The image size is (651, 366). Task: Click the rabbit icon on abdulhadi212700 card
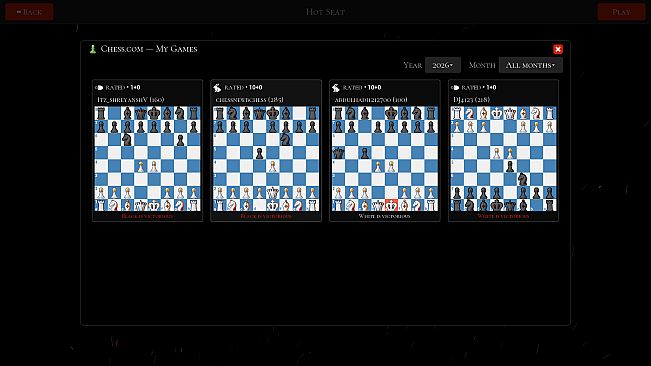[336, 88]
